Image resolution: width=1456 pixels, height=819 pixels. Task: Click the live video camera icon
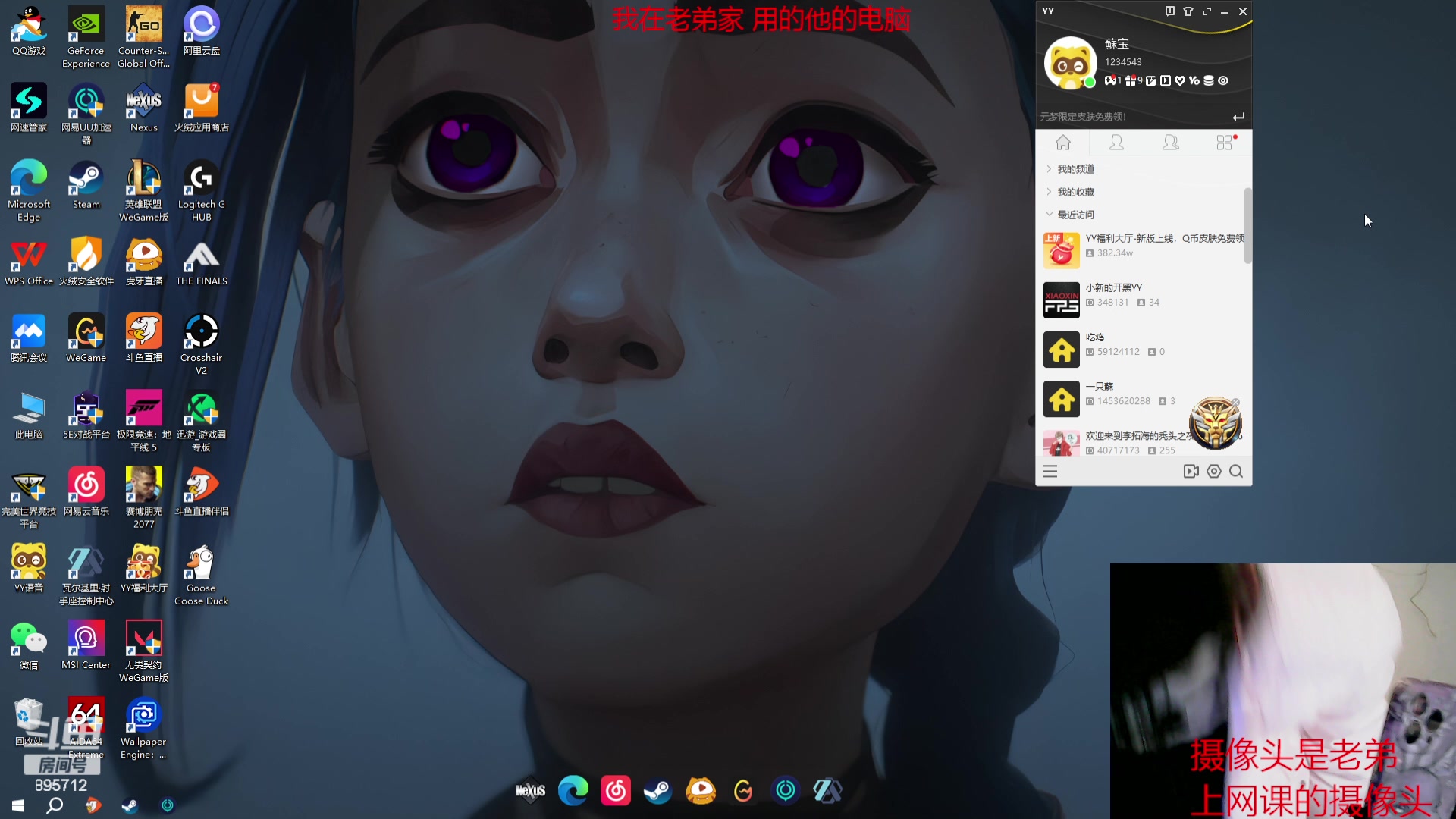[x=1191, y=471]
